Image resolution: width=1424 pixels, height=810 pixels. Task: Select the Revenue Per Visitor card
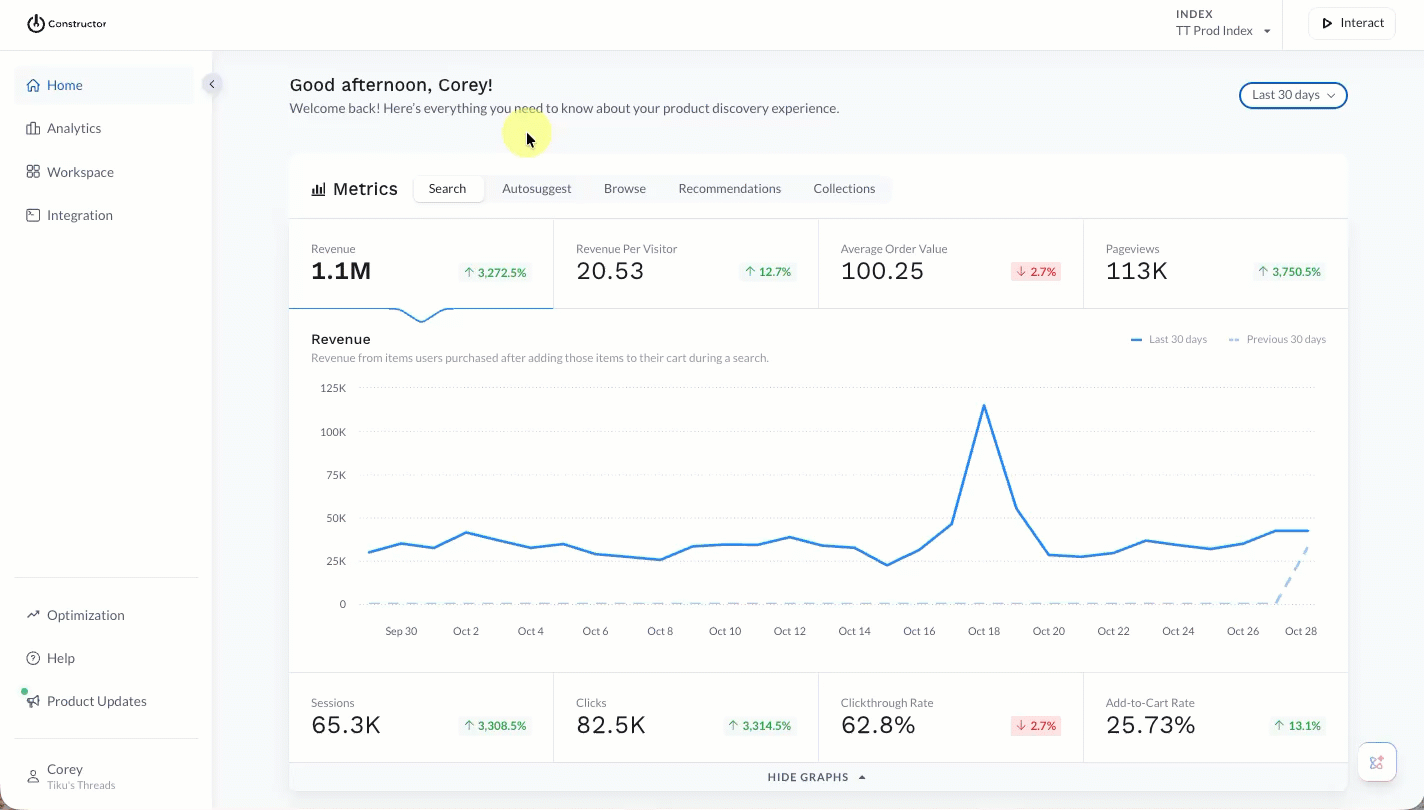tap(686, 264)
